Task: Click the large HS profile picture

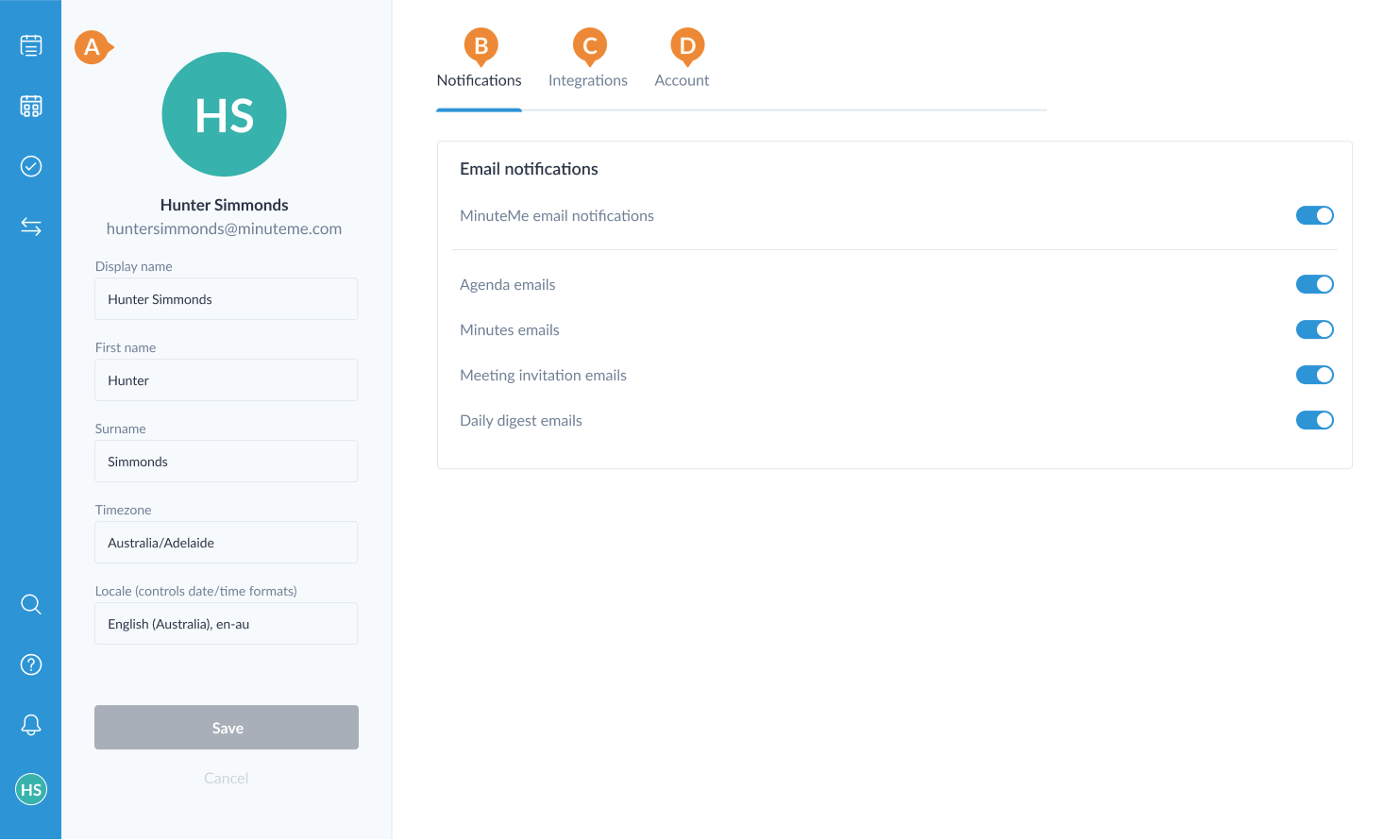Action: pyautogui.click(x=225, y=114)
